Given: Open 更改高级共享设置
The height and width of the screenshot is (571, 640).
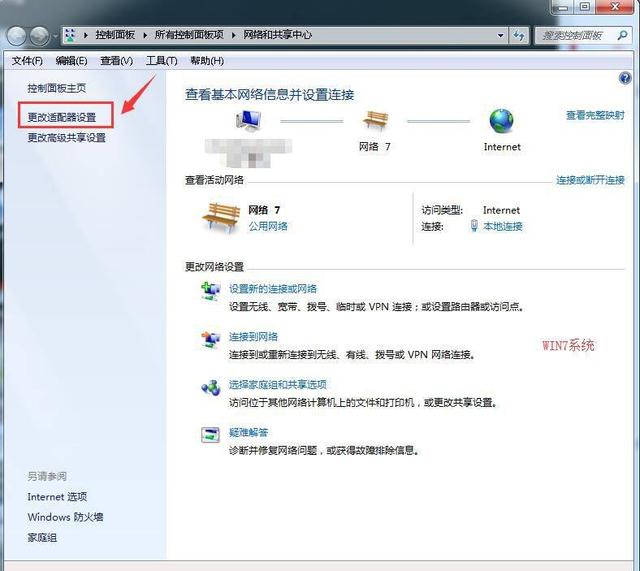Looking at the screenshot, I should point(67,138).
